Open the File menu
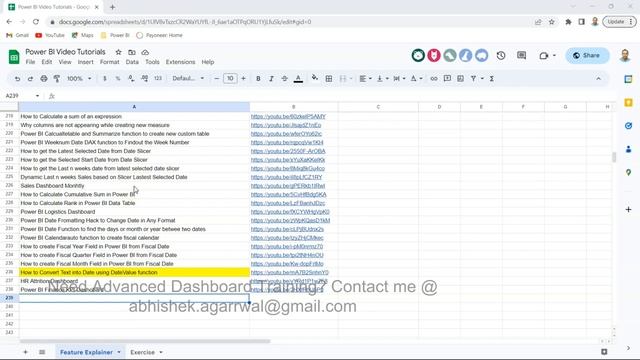The height and width of the screenshot is (360, 640). [x=30, y=62]
